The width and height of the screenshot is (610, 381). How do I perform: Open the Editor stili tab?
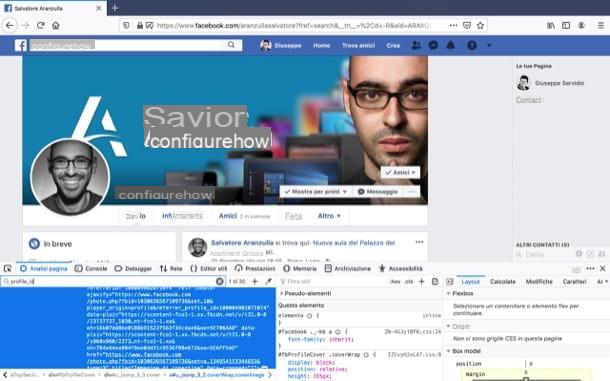[x=209, y=269]
